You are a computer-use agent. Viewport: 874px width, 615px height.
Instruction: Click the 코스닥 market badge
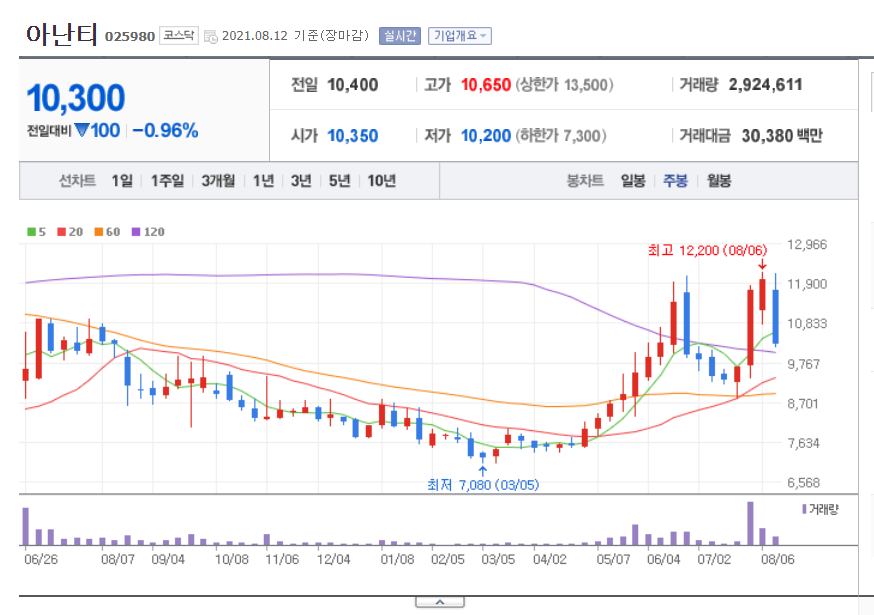point(179,36)
